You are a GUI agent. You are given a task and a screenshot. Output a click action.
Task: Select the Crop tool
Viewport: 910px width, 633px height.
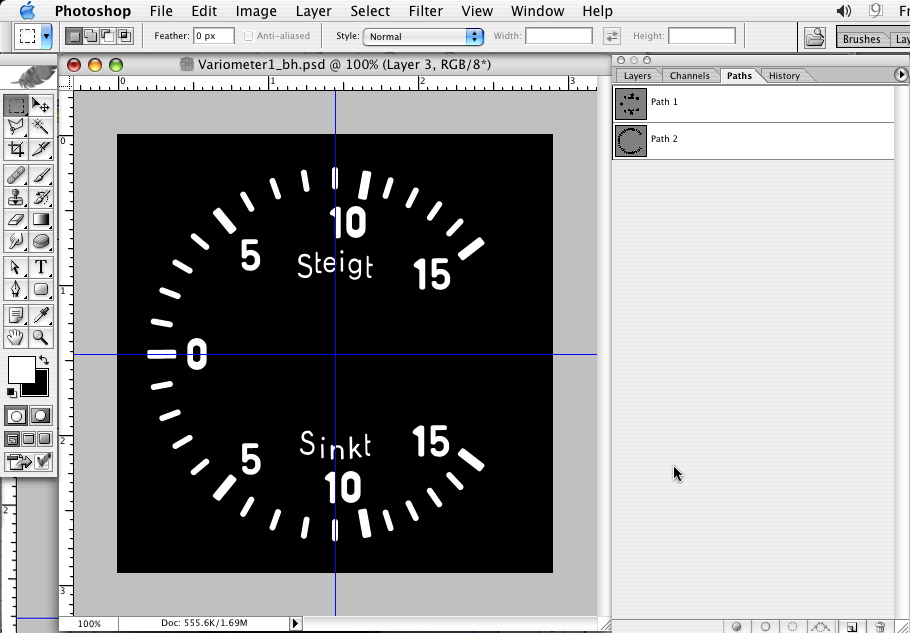[x=16, y=149]
